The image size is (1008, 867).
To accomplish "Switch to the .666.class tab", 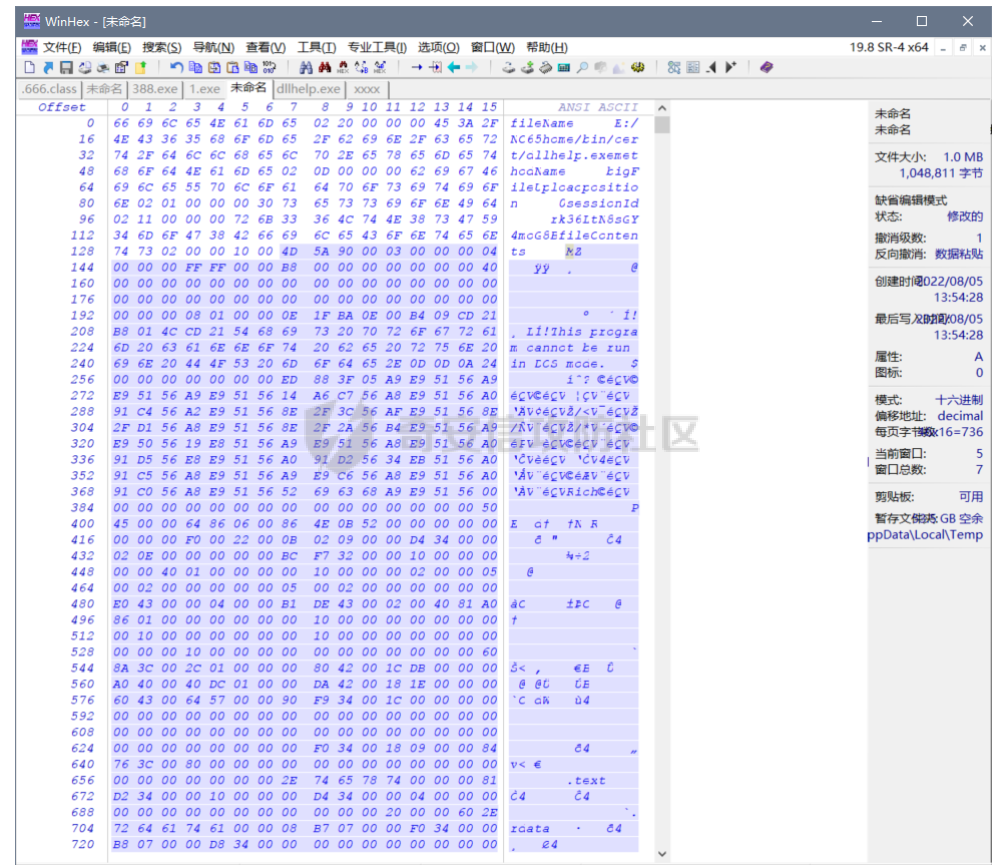I will [x=50, y=89].
